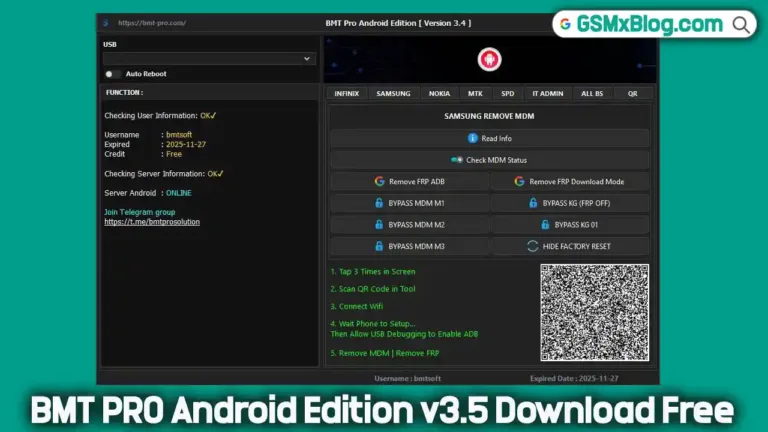The image size is (768, 432).
Task: Click the BYPASS MDM M2 button
Action: pos(409,225)
